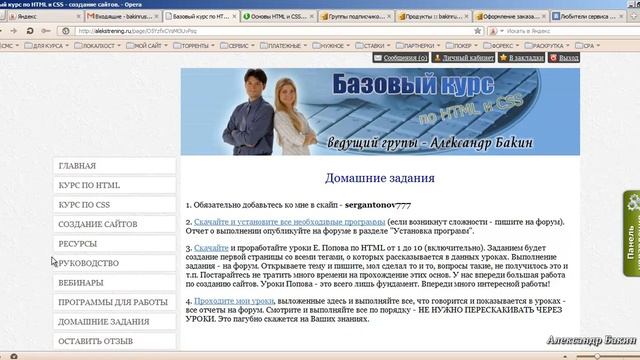
Task: Click the Yandex search engine icon
Action: coord(493,31)
